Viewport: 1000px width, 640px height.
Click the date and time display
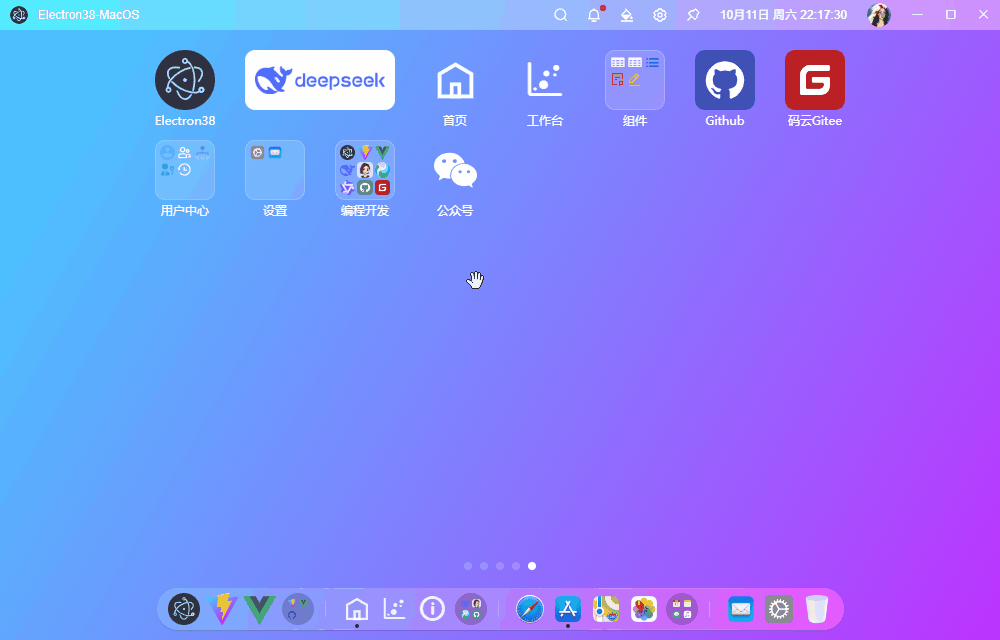tap(783, 15)
